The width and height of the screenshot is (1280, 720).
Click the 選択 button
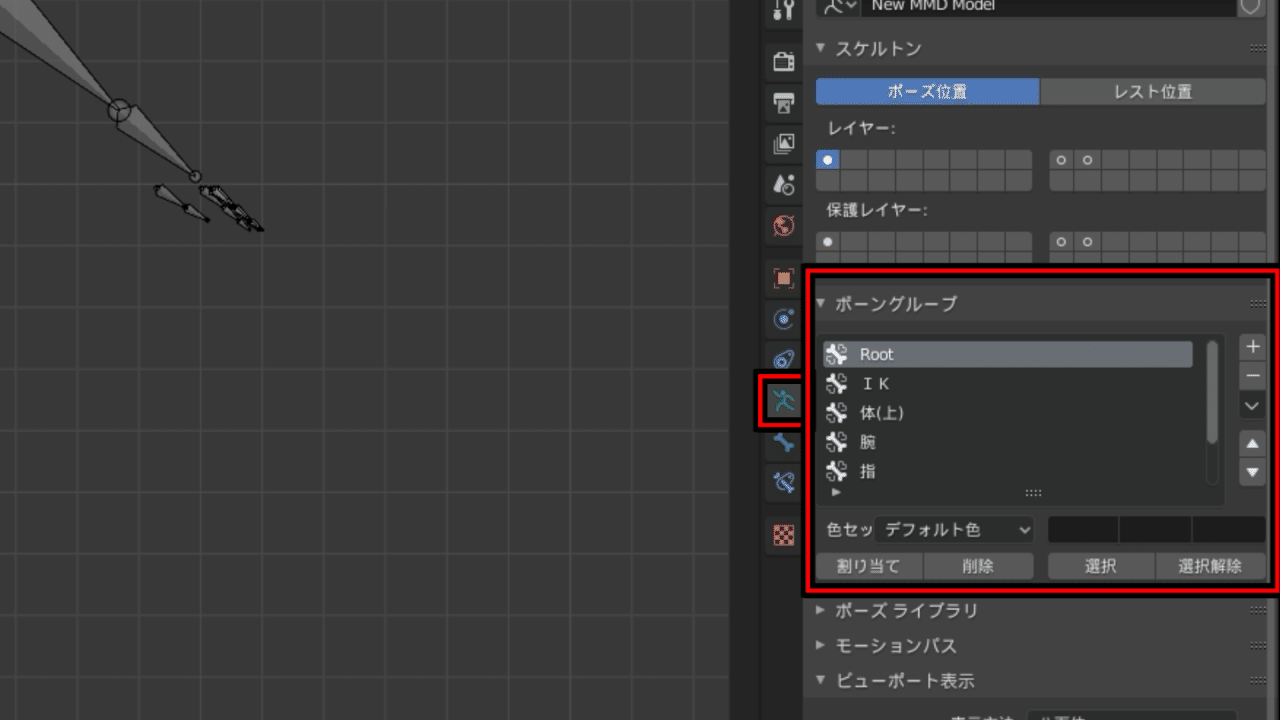(x=1101, y=566)
